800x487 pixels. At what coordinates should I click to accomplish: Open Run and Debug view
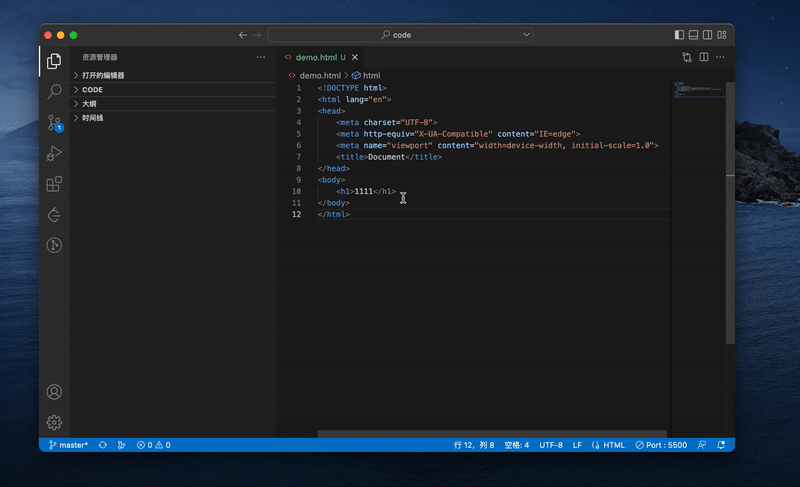[x=54, y=154]
